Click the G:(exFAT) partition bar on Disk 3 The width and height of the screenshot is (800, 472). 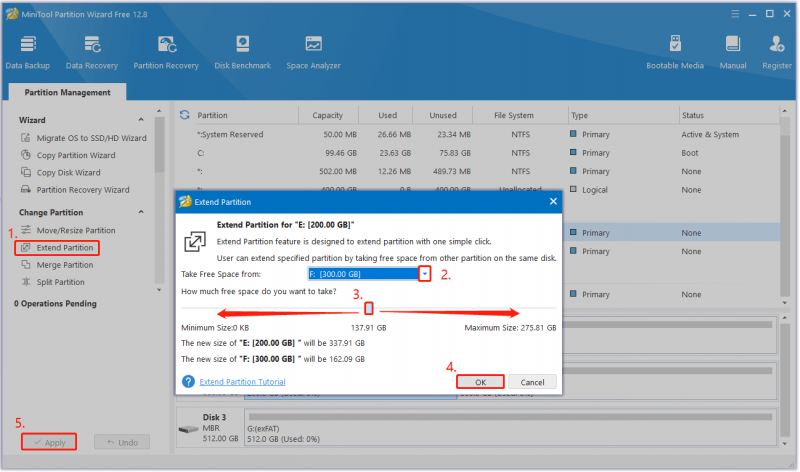pos(510,427)
